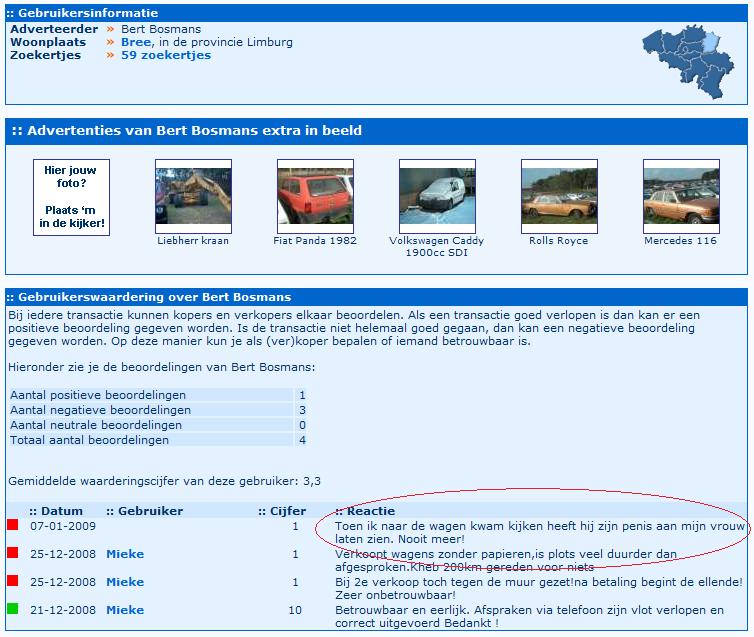The width and height of the screenshot is (754, 637).
Task: Open the Liebherr kraan thumbnail
Action: coord(193,196)
